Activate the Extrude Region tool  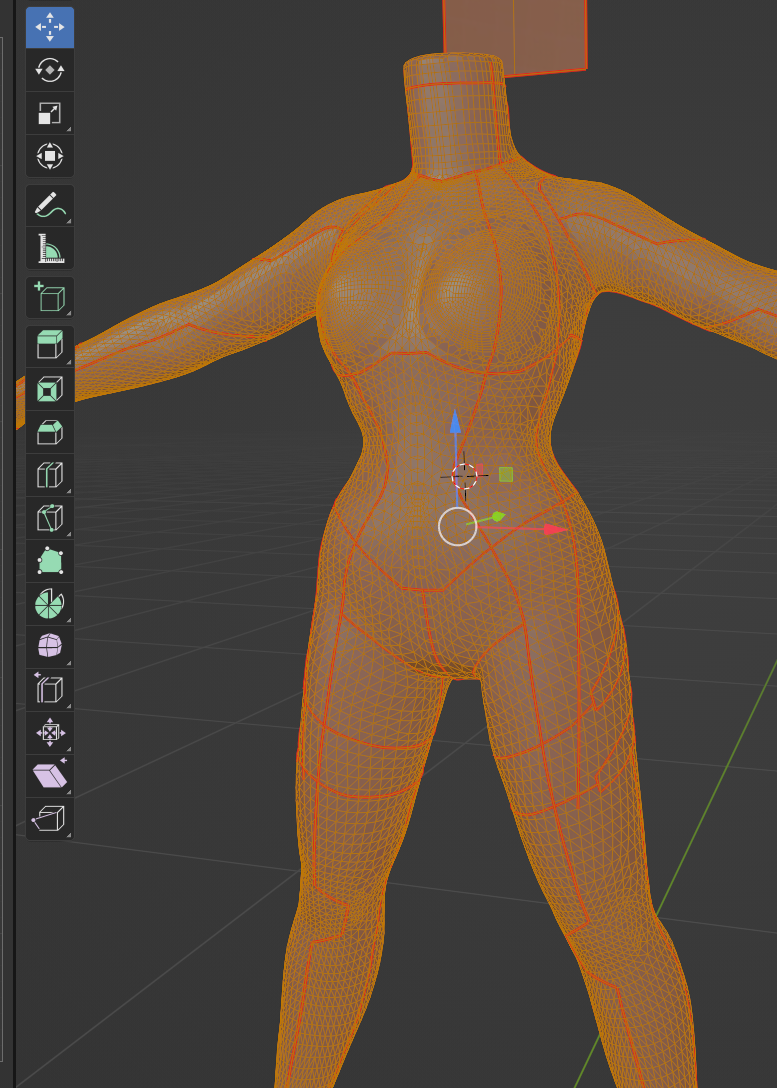pyautogui.click(x=50, y=346)
